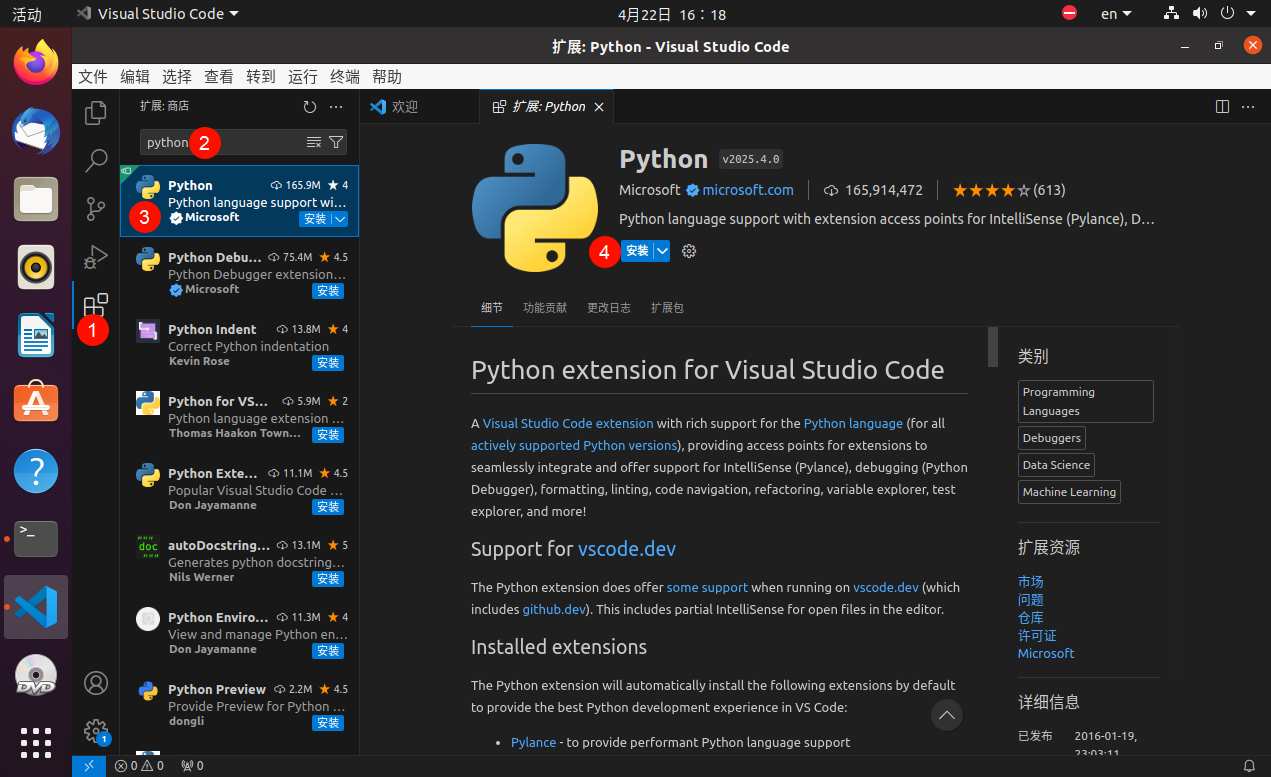The height and width of the screenshot is (777, 1271).
Task: Open the Search view in the activity bar
Action: tap(96, 160)
